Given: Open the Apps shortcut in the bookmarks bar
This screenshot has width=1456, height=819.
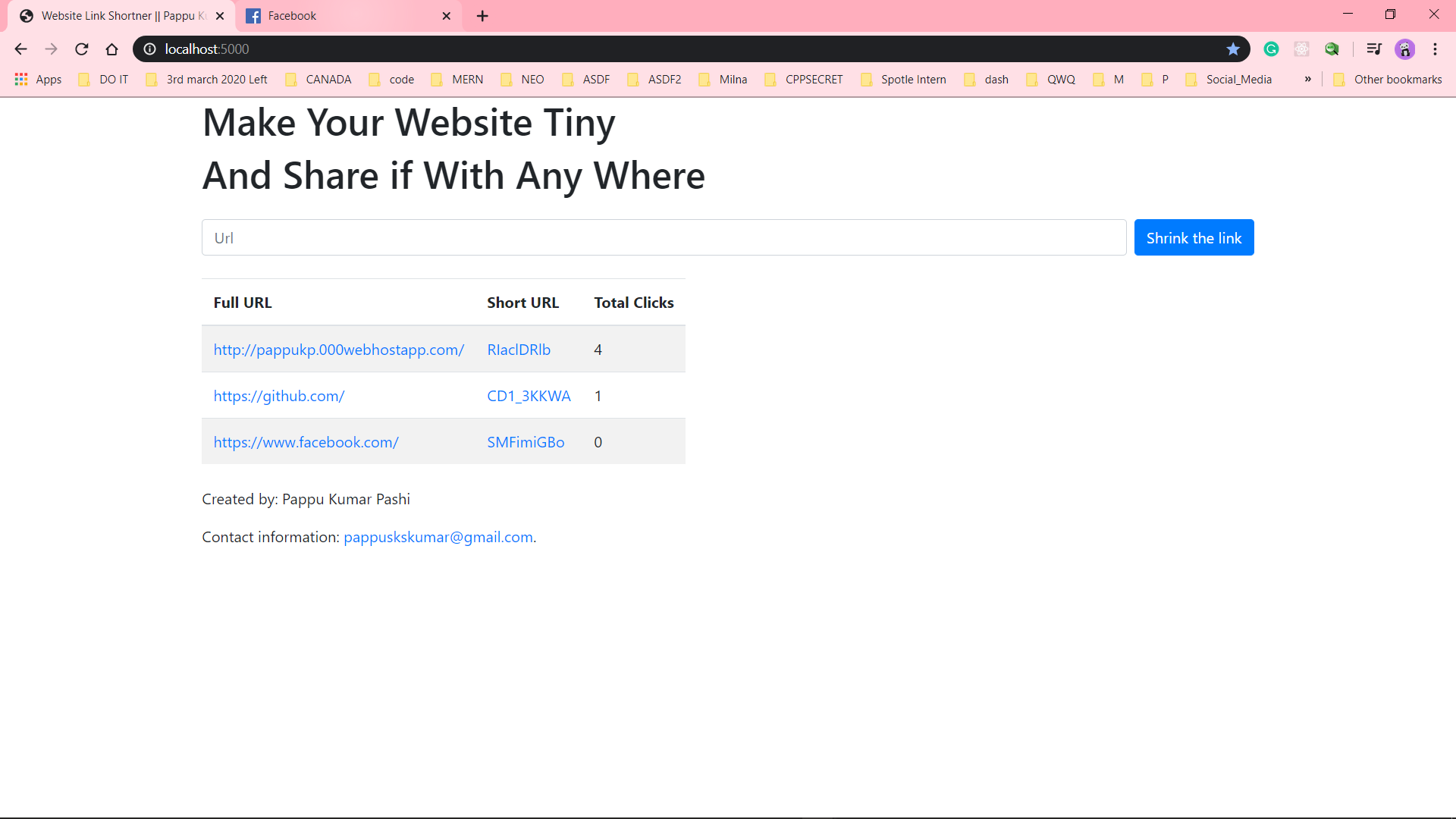Looking at the screenshot, I should click(38, 80).
